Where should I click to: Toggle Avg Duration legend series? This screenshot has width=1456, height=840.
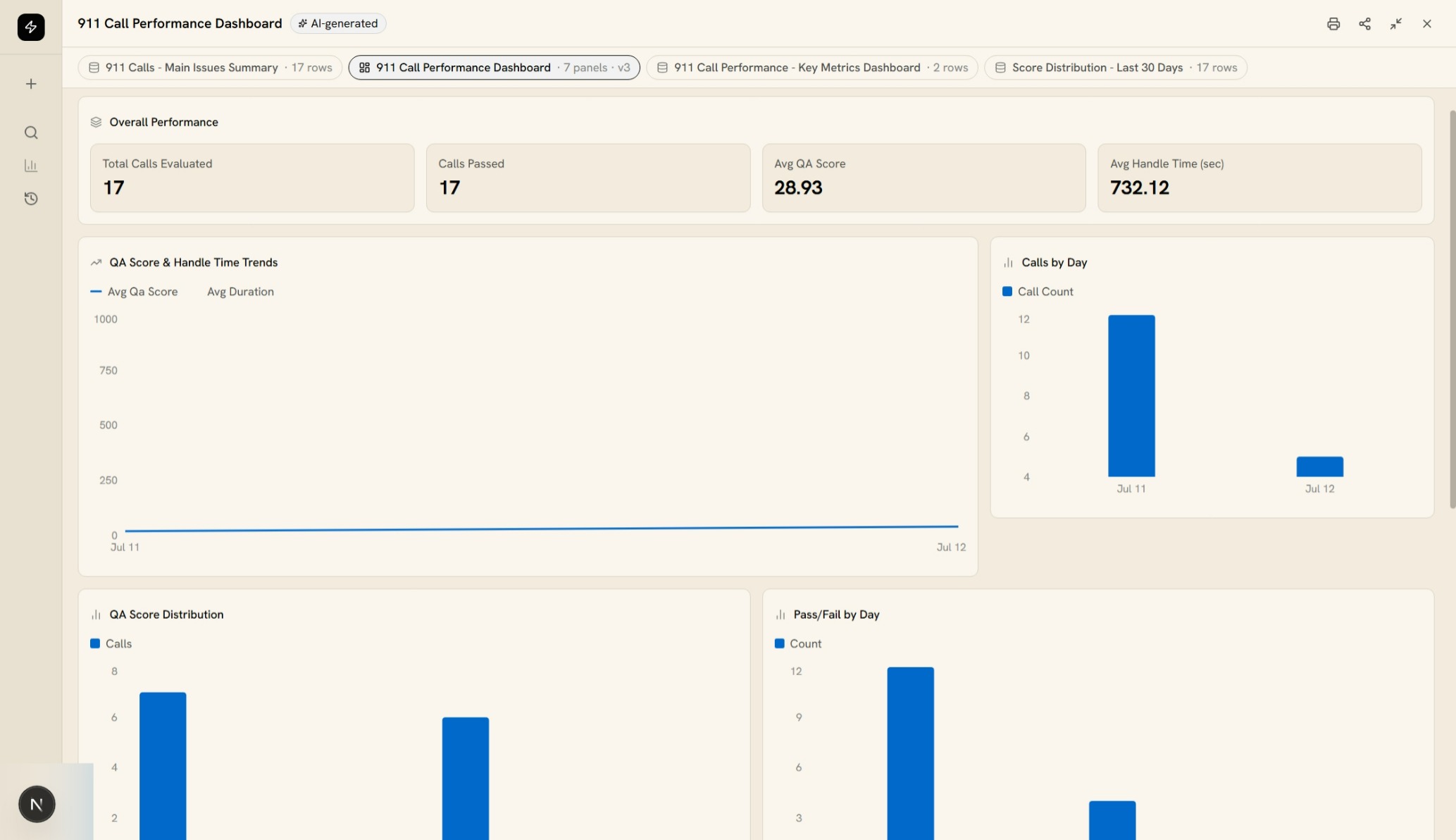pyautogui.click(x=240, y=292)
